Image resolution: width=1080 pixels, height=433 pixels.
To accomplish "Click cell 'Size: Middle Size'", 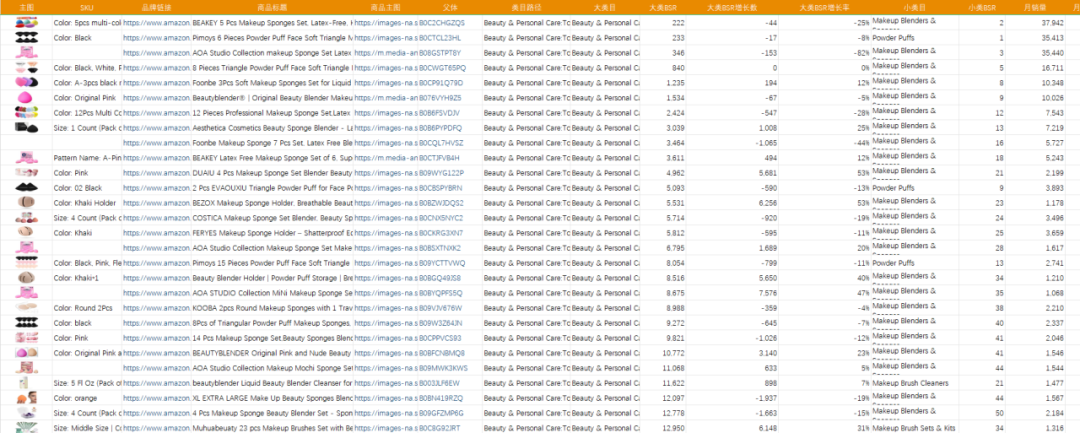I will pyautogui.click(x=87, y=428).
